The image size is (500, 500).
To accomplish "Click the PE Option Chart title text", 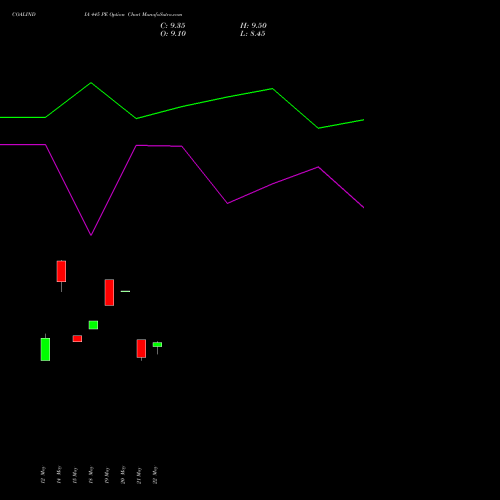I will 133,15.
